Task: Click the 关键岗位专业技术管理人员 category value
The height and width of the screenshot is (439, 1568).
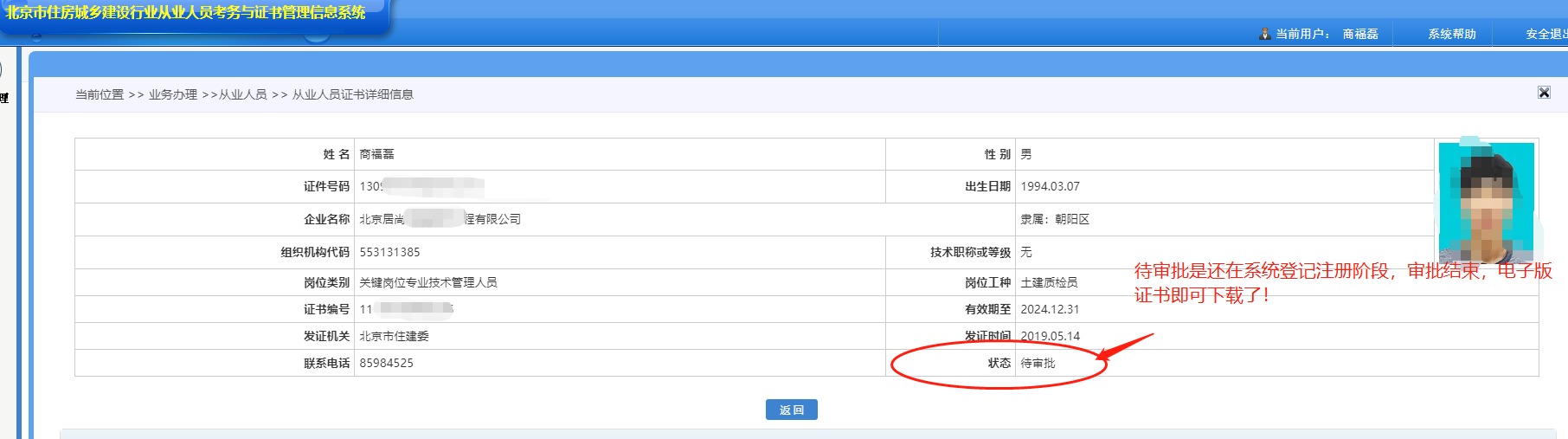Action: (x=428, y=282)
